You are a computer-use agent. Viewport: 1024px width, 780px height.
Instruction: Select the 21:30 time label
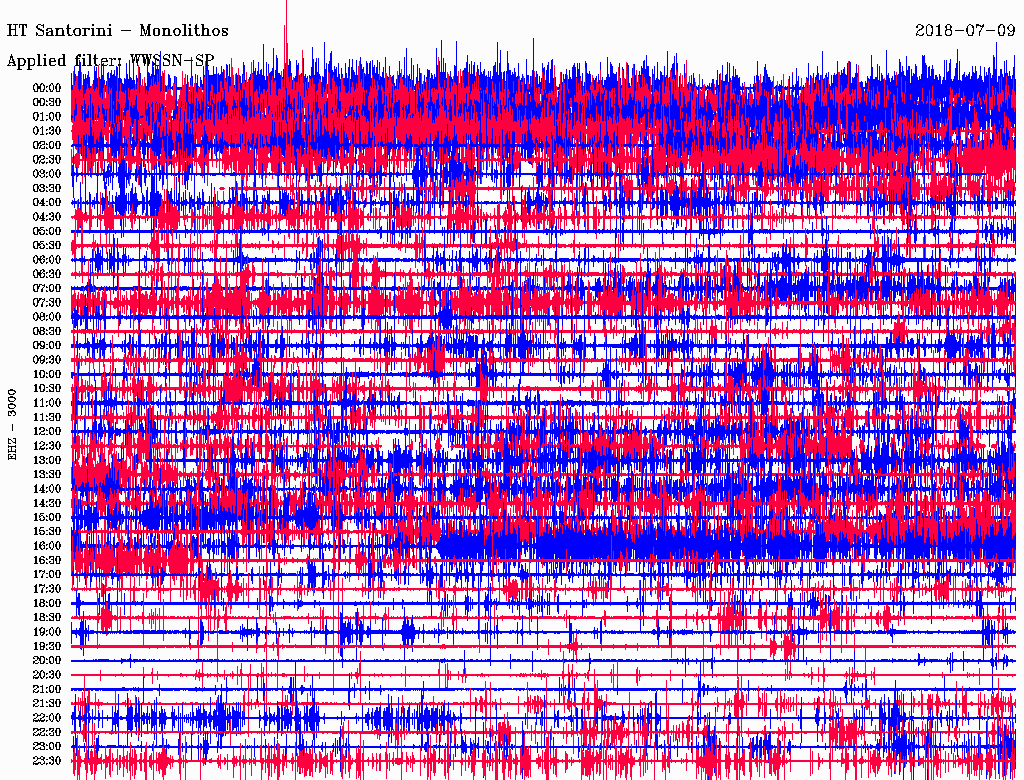point(47,704)
